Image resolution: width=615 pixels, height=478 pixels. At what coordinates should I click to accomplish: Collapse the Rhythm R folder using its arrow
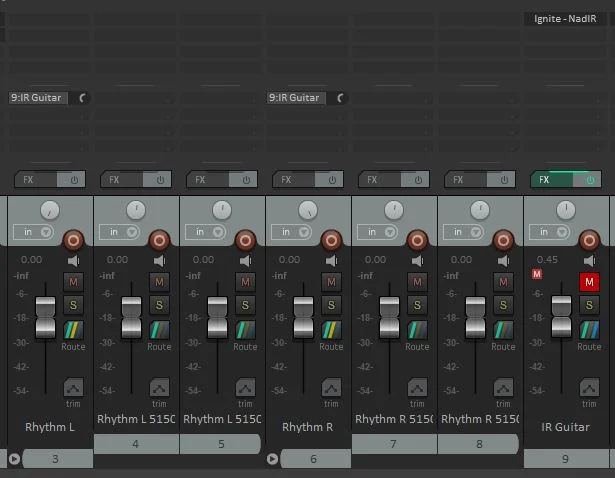272,459
